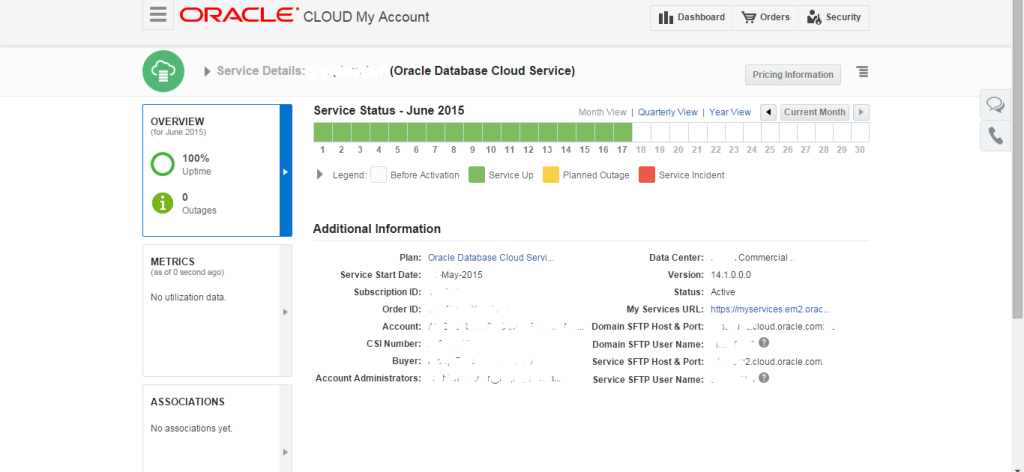Switch to Month View
The image size is (1024, 472).
tap(602, 112)
